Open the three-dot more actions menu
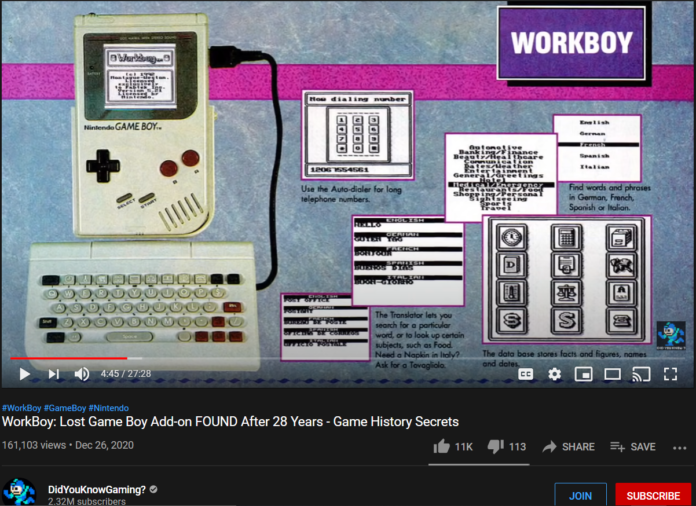Image resolution: width=696 pixels, height=506 pixels. tap(680, 448)
